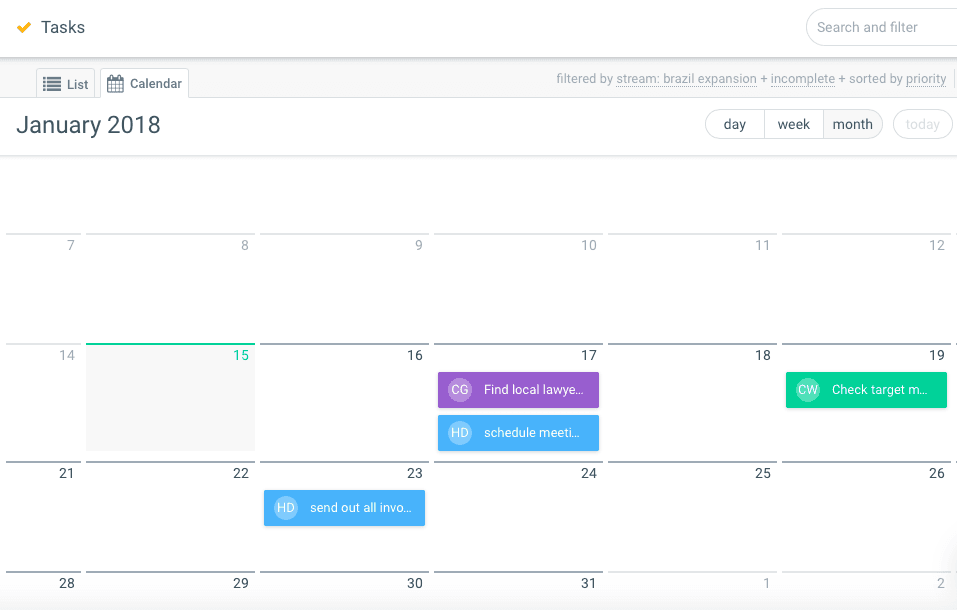
Task: Select month view
Action: [x=852, y=124]
